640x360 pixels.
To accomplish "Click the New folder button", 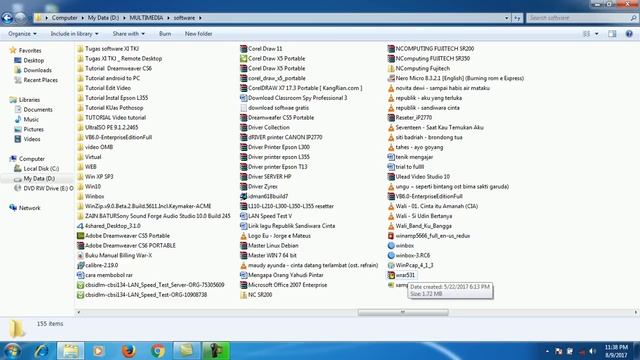I will coord(198,34).
